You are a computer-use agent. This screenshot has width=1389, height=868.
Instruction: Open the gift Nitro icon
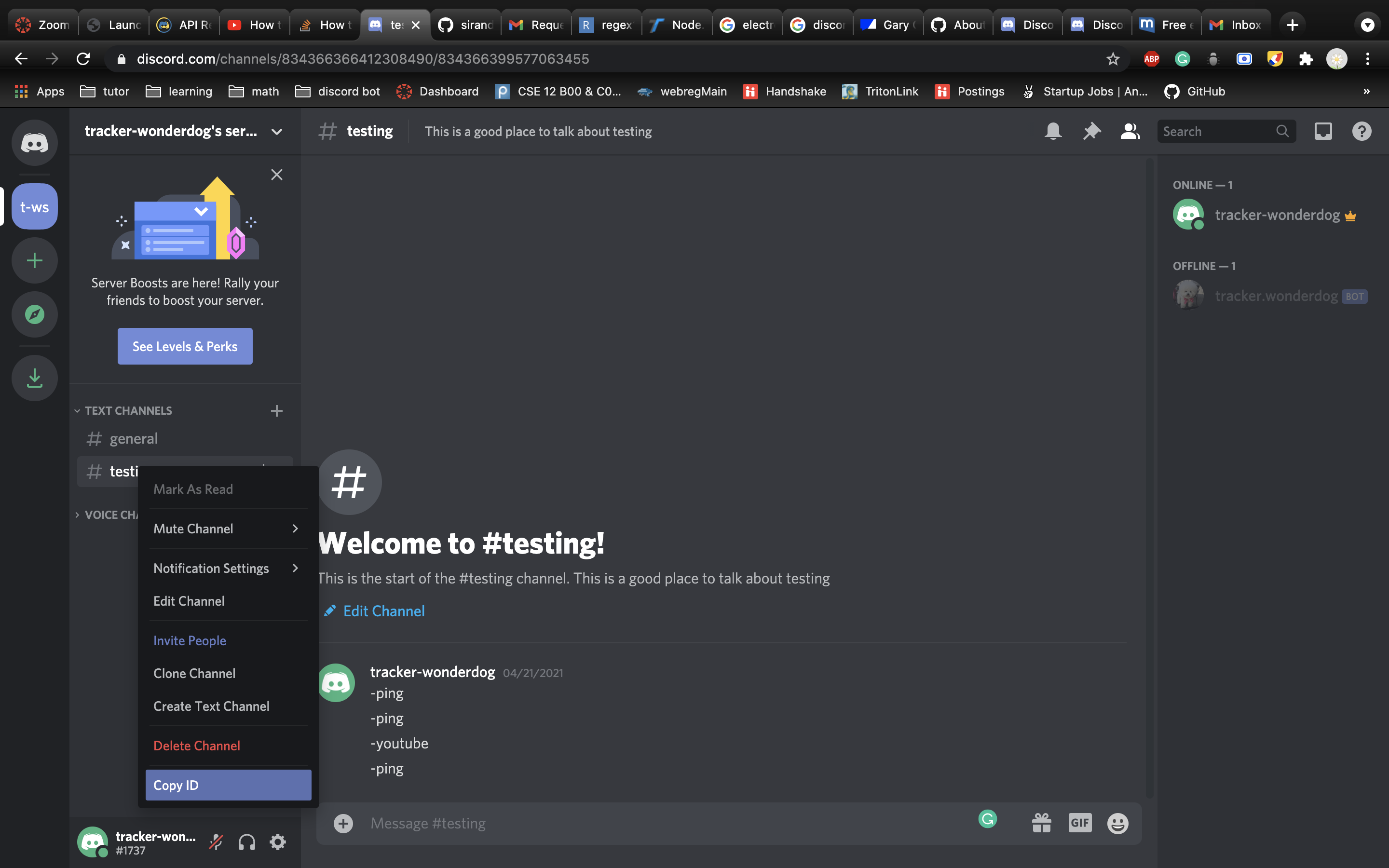(x=1041, y=823)
